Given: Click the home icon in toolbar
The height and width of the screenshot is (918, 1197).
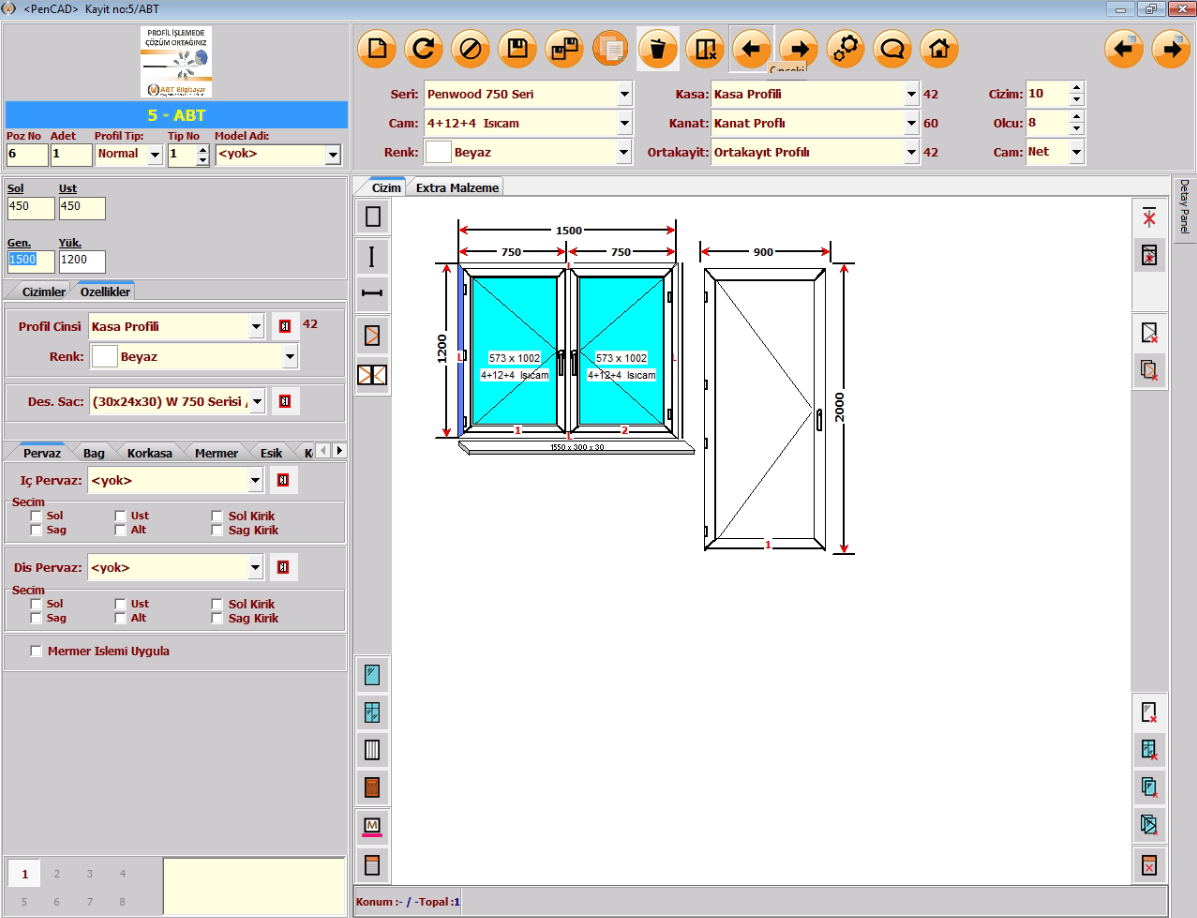Looking at the screenshot, I should pos(939,49).
